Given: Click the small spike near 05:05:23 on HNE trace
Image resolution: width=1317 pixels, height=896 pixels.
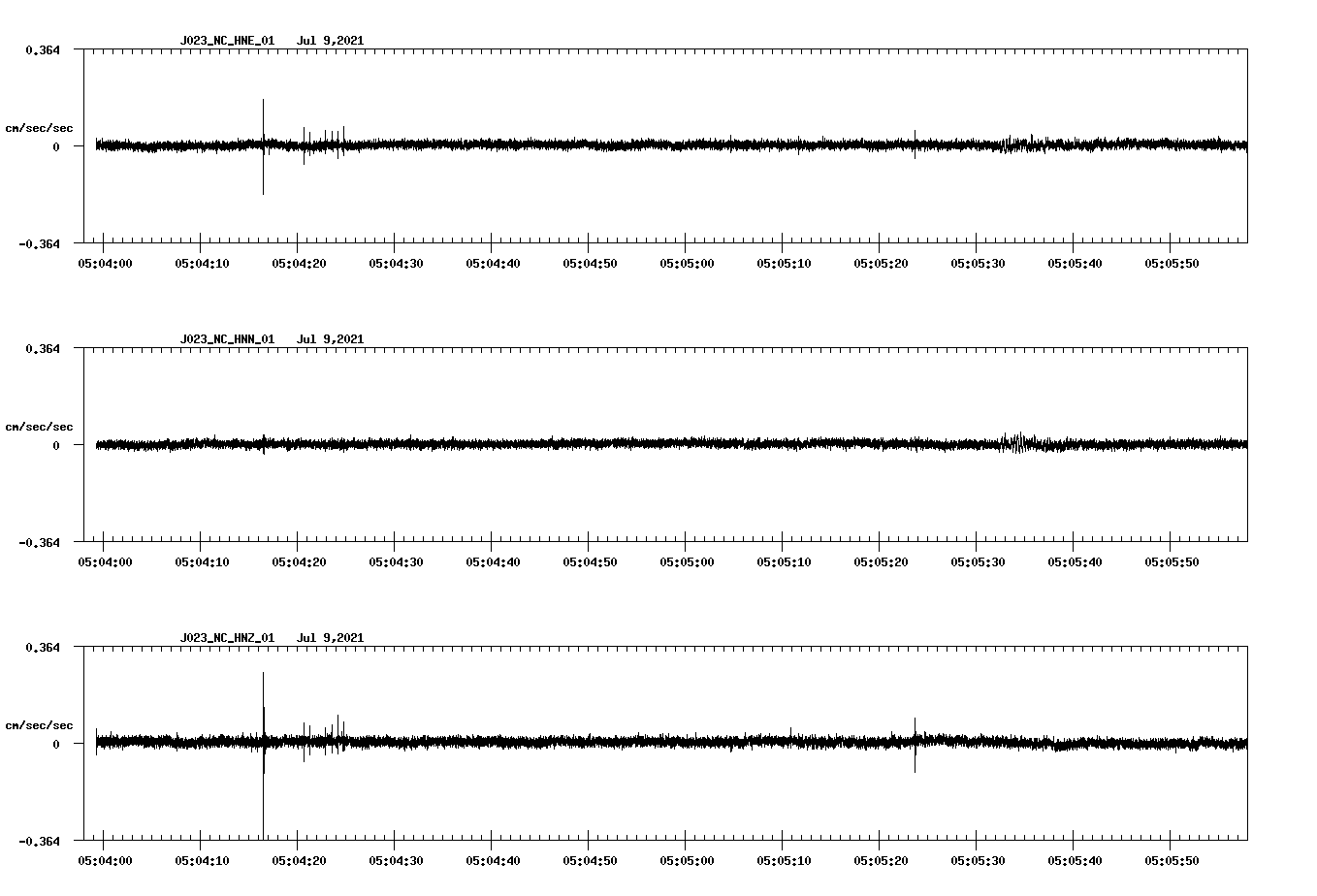Looking at the screenshot, I should coord(915,144).
